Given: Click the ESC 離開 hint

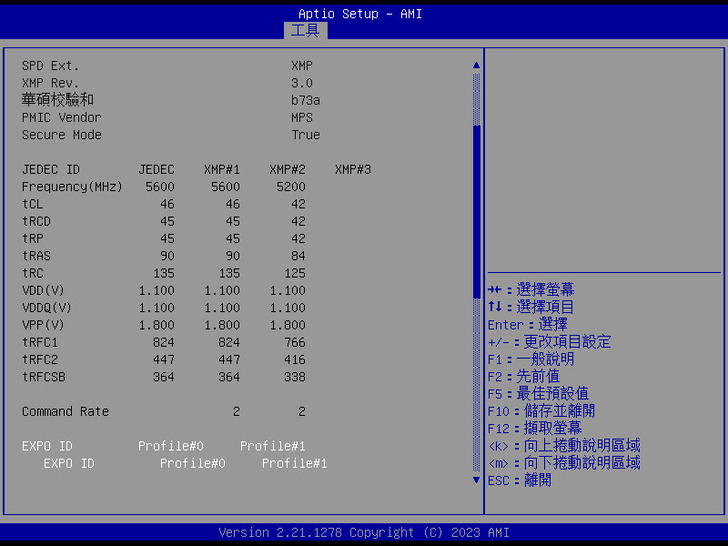Looking at the screenshot, I should [x=520, y=480].
